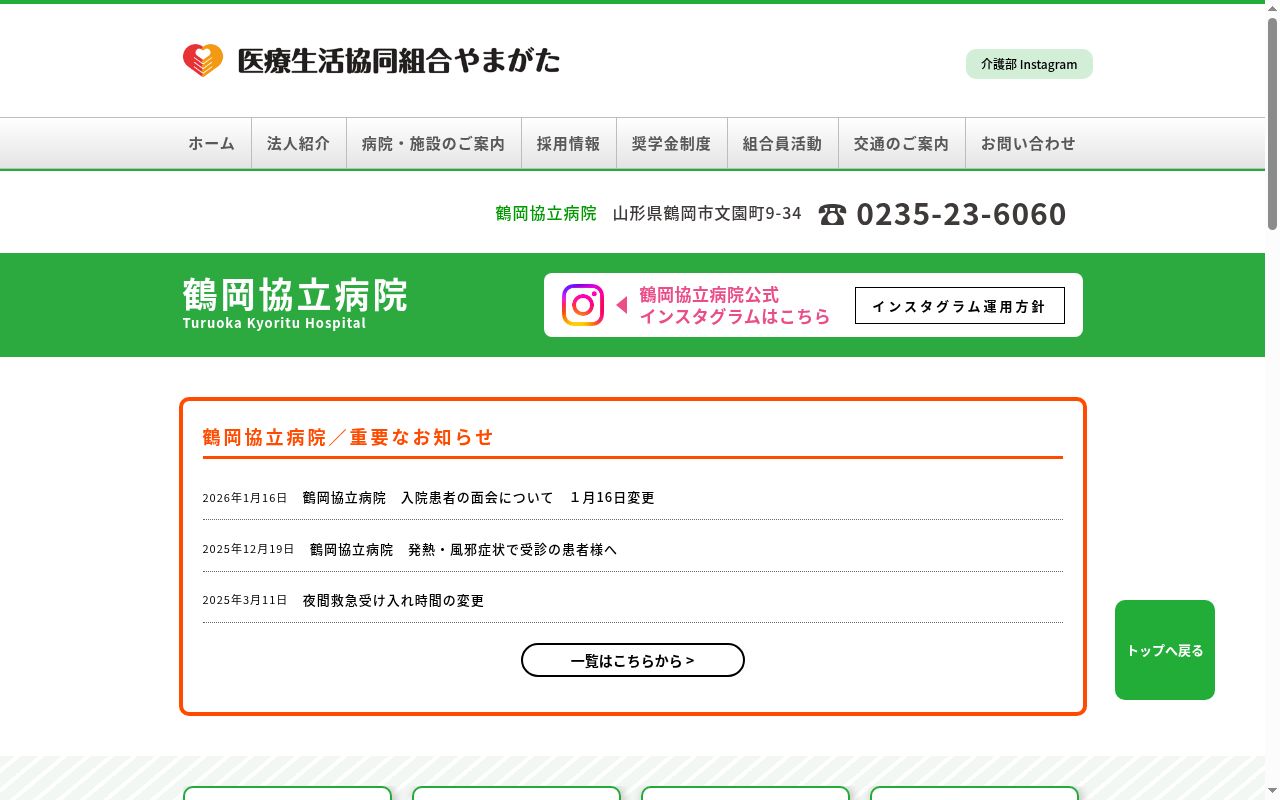Open the 入院患者の面会について notice

click(x=478, y=497)
